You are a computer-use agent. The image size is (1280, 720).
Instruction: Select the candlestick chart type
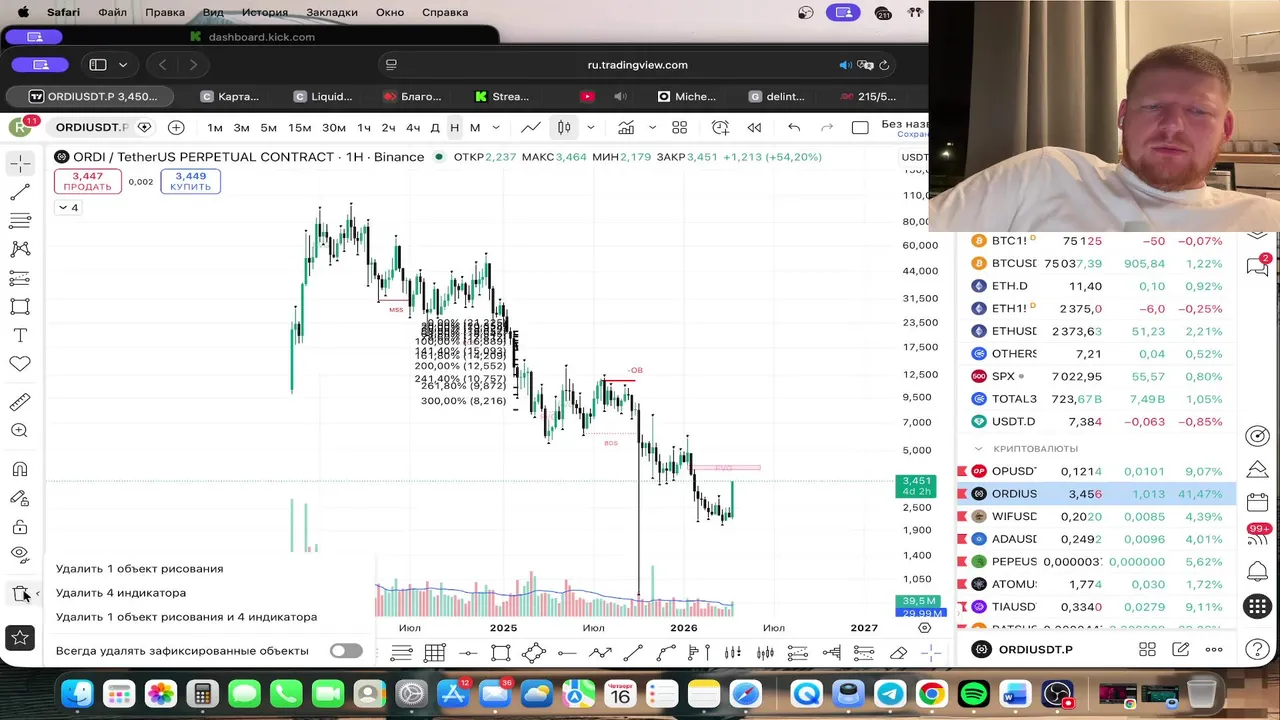[x=564, y=127]
